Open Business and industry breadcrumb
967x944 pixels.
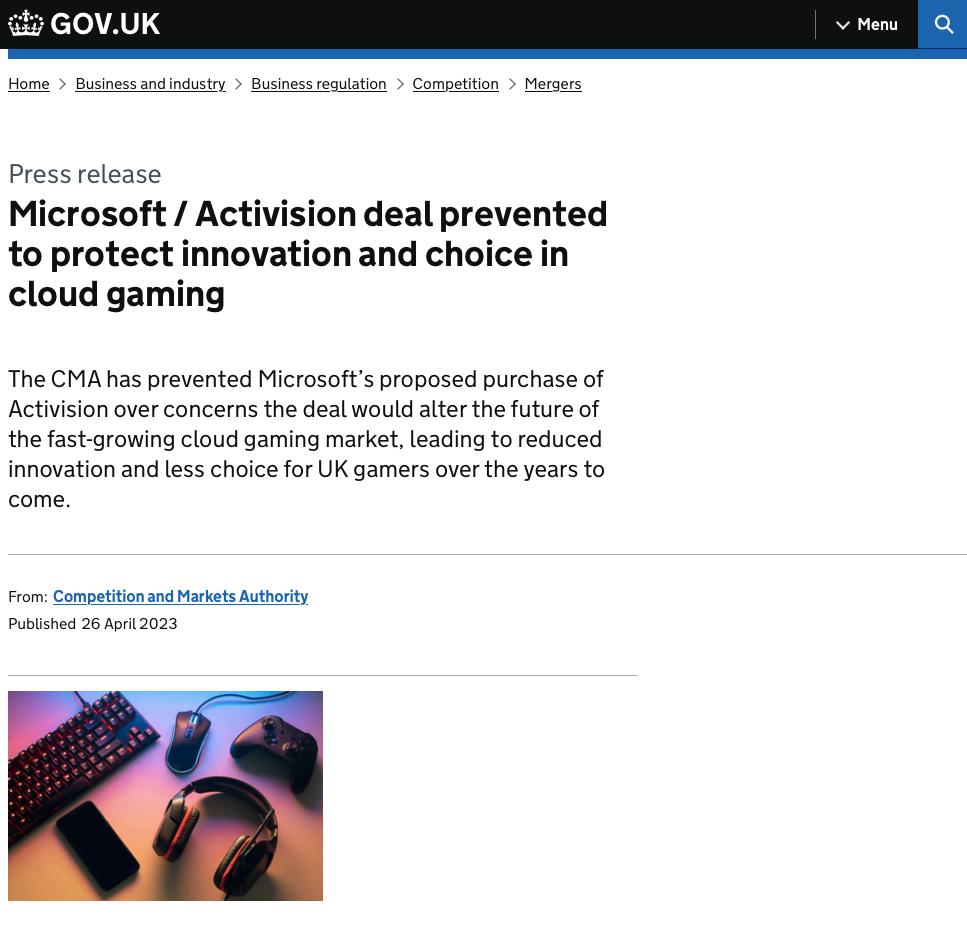[150, 84]
